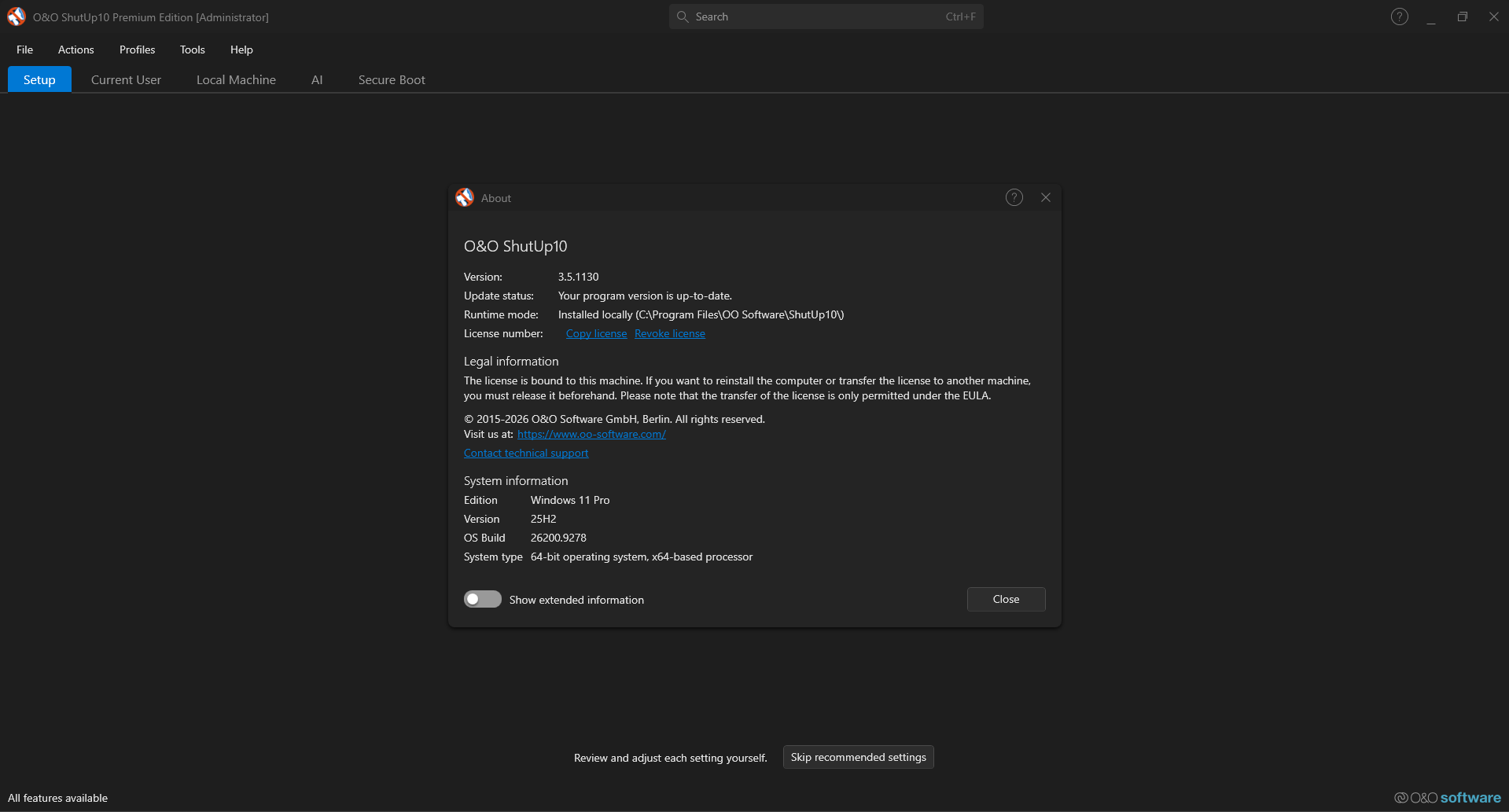Click the Skip recommended settings button
The width and height of the screenshot is (1509, 812).
point(859,757)
